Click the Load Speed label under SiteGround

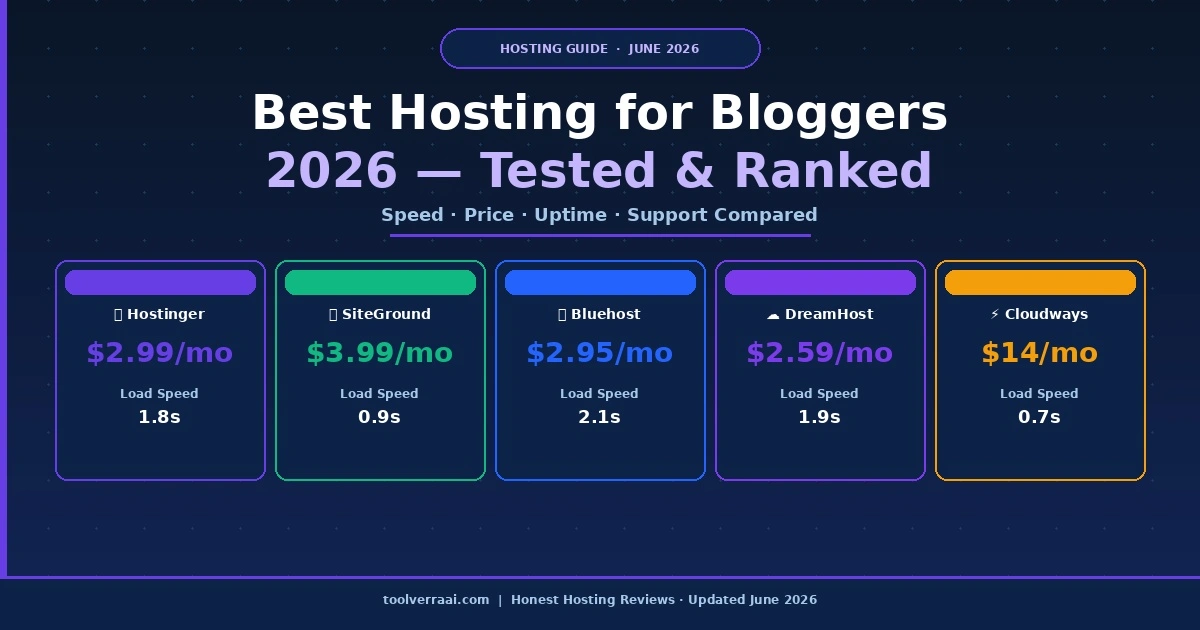[x=380, y=394]
